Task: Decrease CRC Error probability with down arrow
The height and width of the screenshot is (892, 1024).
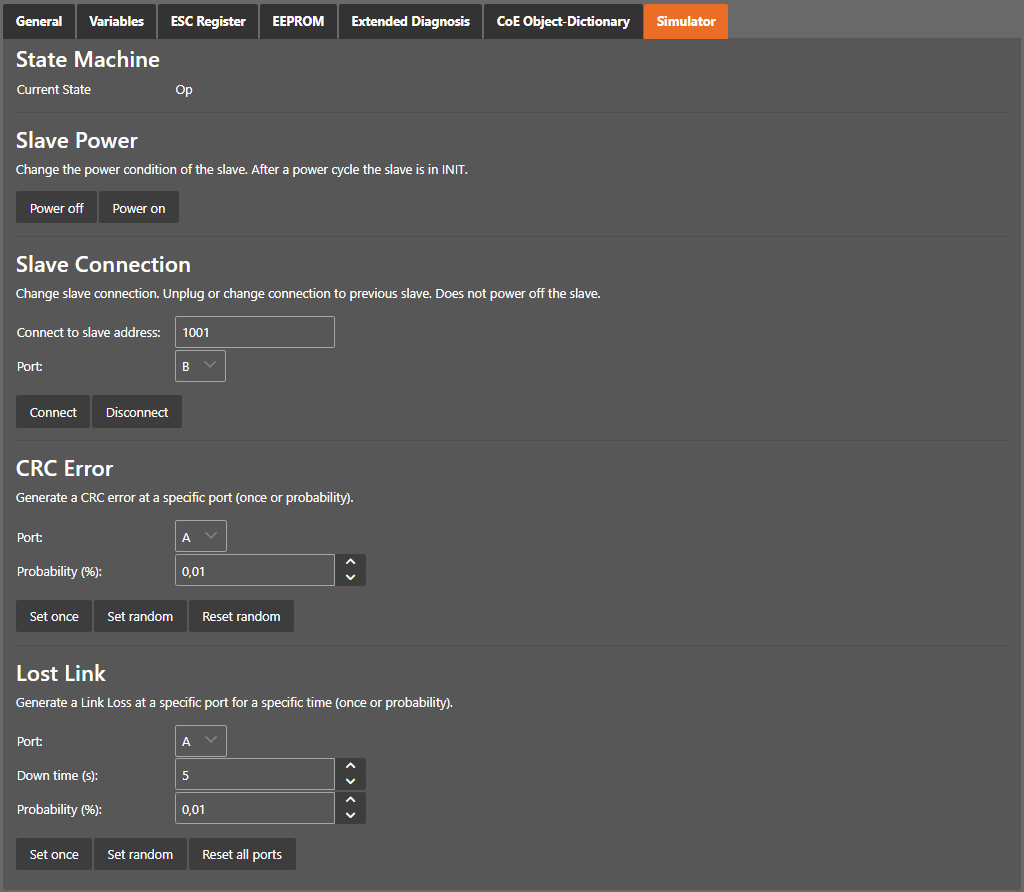Action: click(350, 577)
